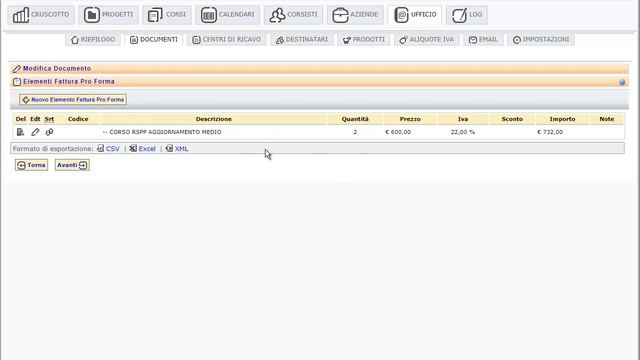Click the Importo column header

(562, 119)
